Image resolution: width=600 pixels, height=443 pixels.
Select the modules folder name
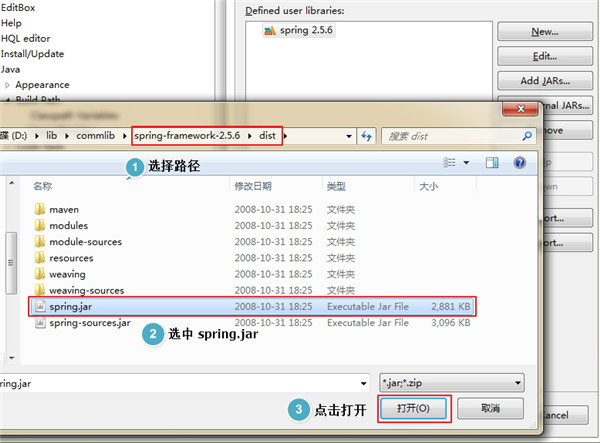pos(68,226)
